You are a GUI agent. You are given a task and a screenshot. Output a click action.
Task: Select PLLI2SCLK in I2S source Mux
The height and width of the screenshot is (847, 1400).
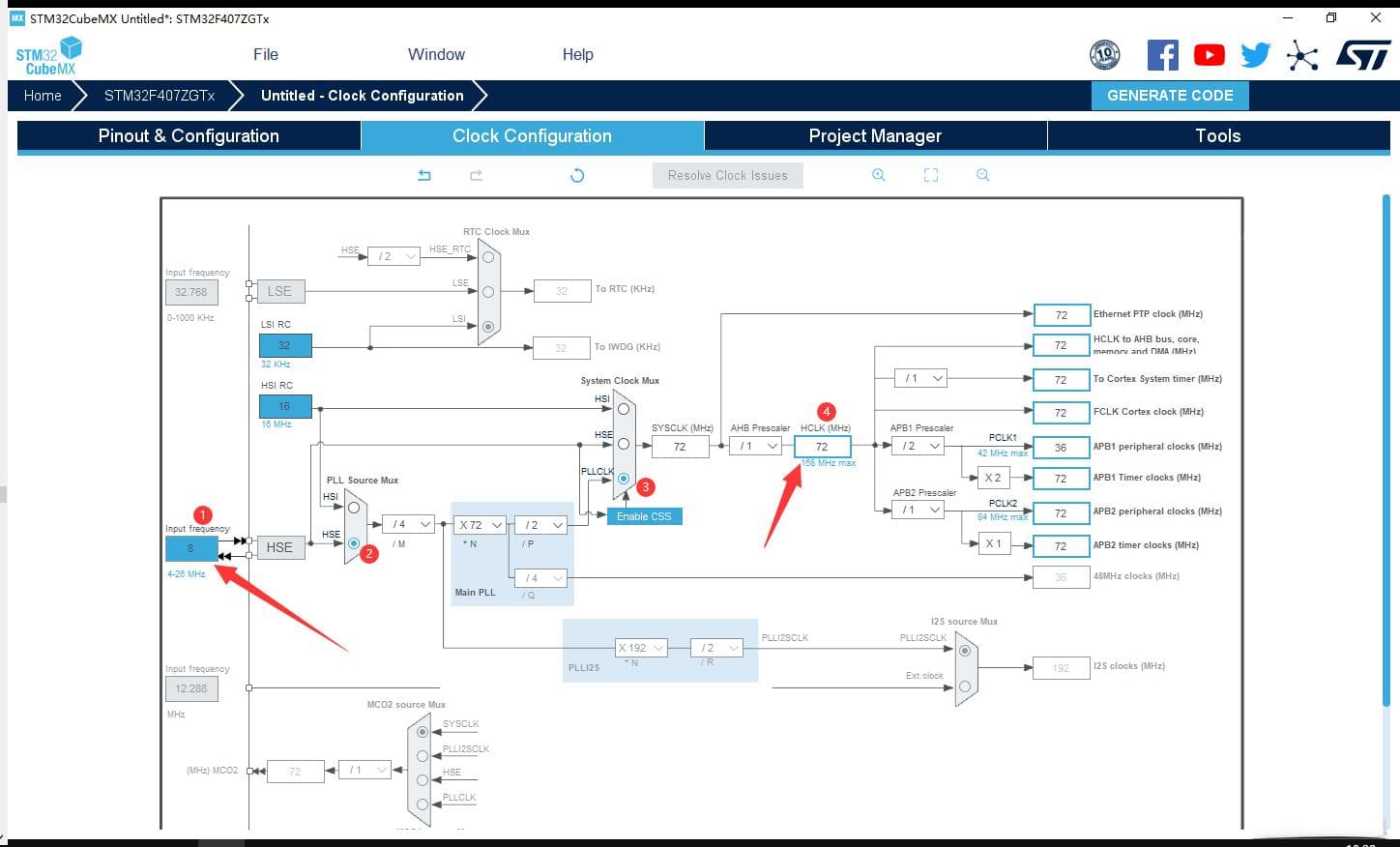pyautogui.click(x=965, y=651)
